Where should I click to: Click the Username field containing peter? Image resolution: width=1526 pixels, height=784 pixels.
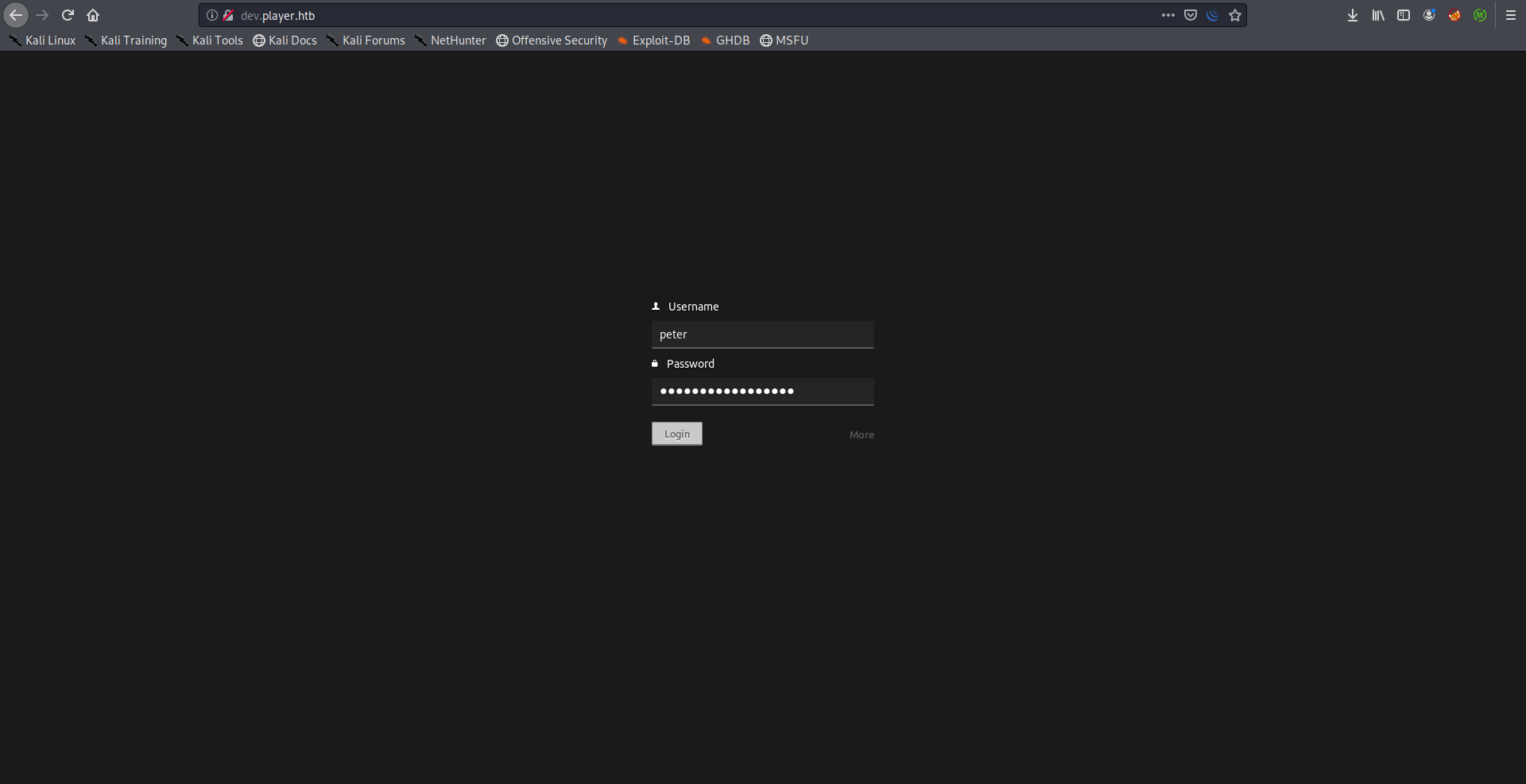click(762, 334)
